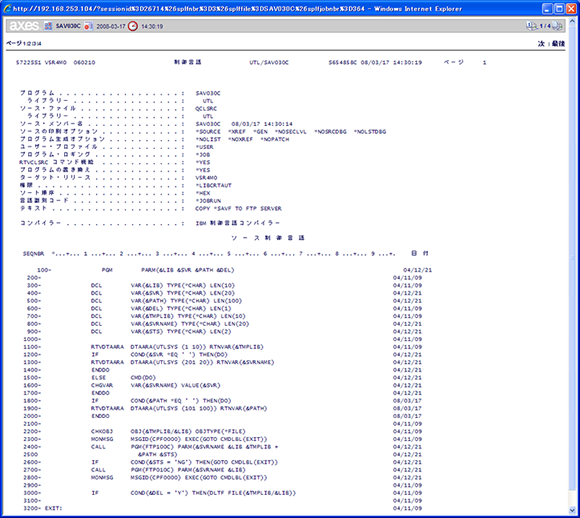The width and height of the screenshot is (580, 518).
Task: Click the previous page icon left of 1/4
Action: pos(532,26)
